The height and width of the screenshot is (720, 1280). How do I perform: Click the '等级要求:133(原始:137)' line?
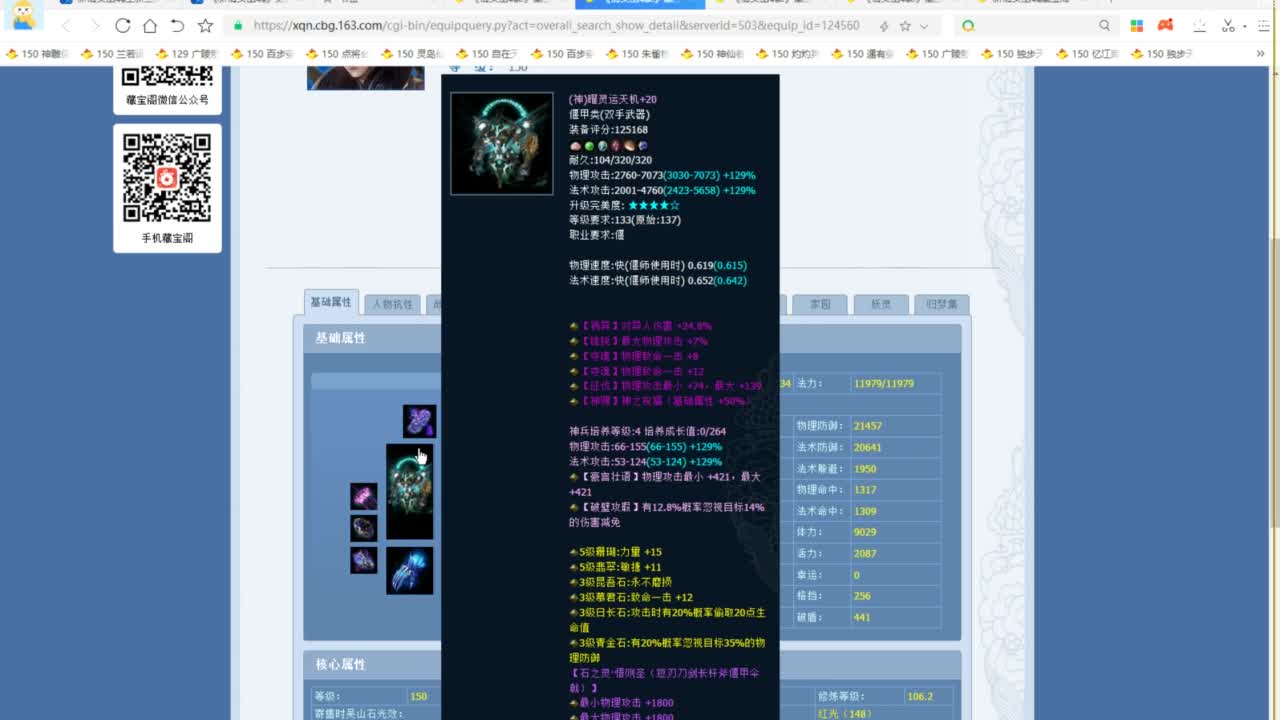pos(625,220)
